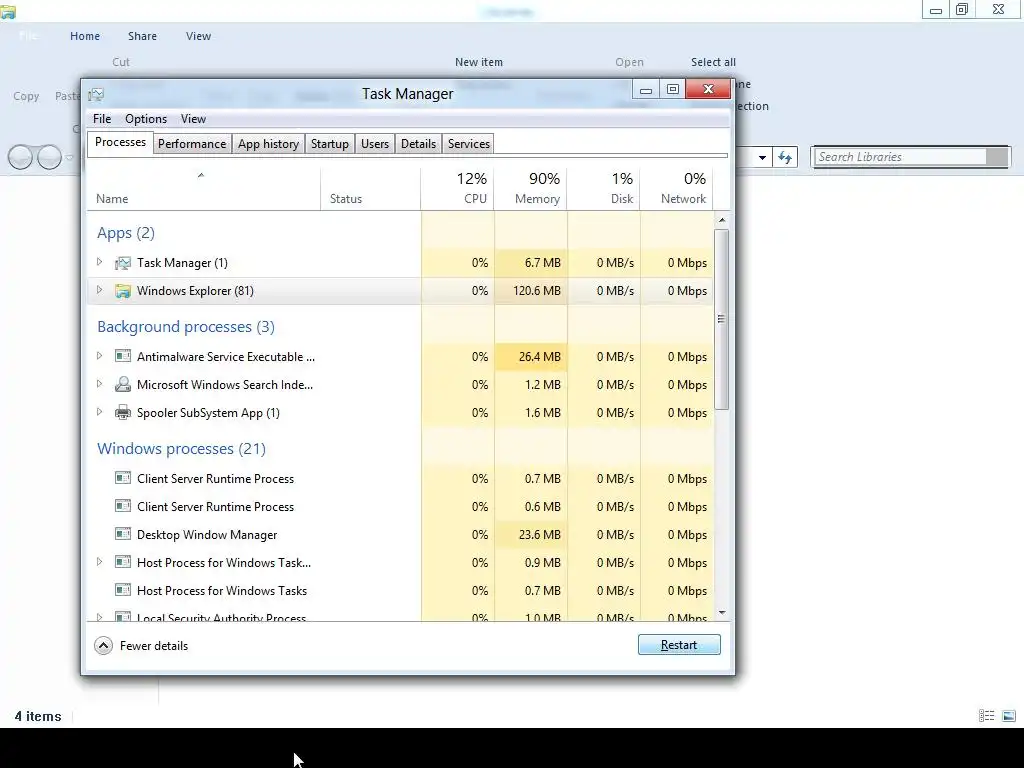This screenshot has height=768, width=1024.
Task: Click the first Client Server Runtime Process icon
Action: point(123,478)
